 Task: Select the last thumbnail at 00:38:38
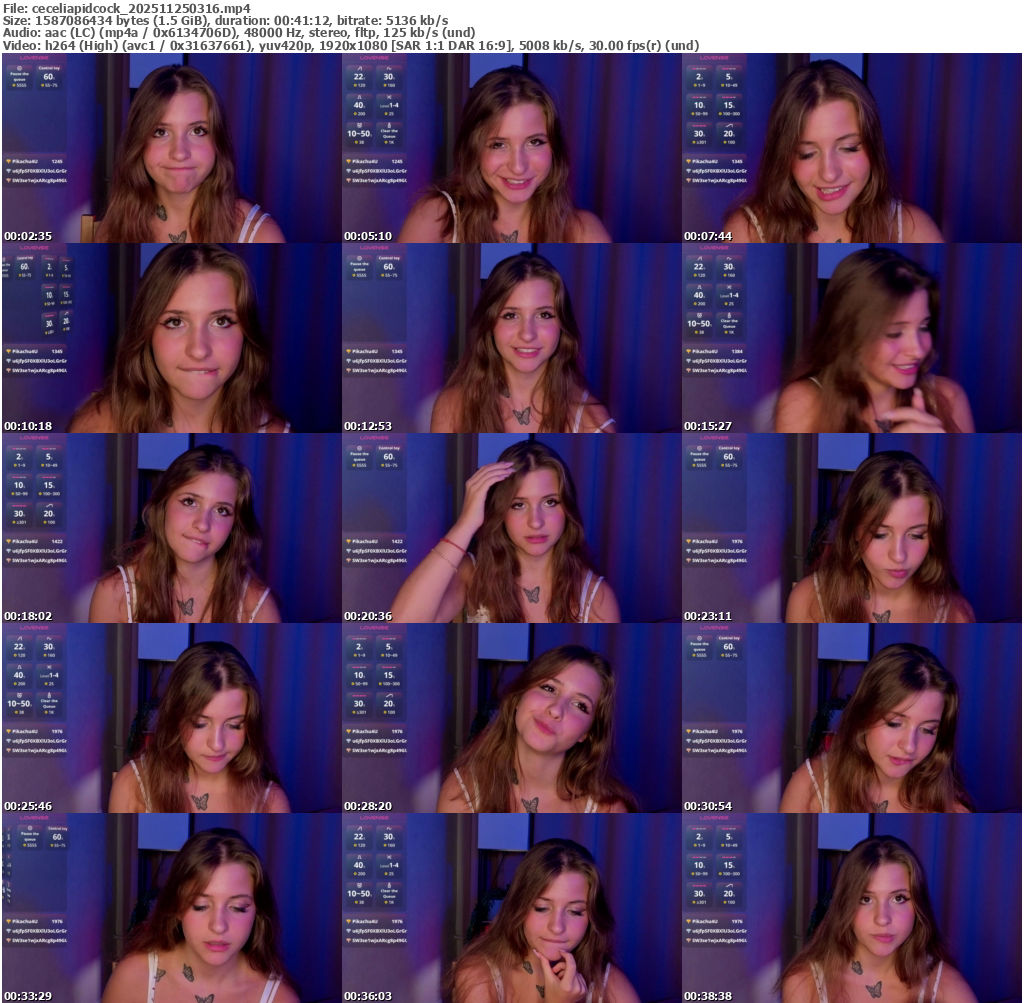851,908
